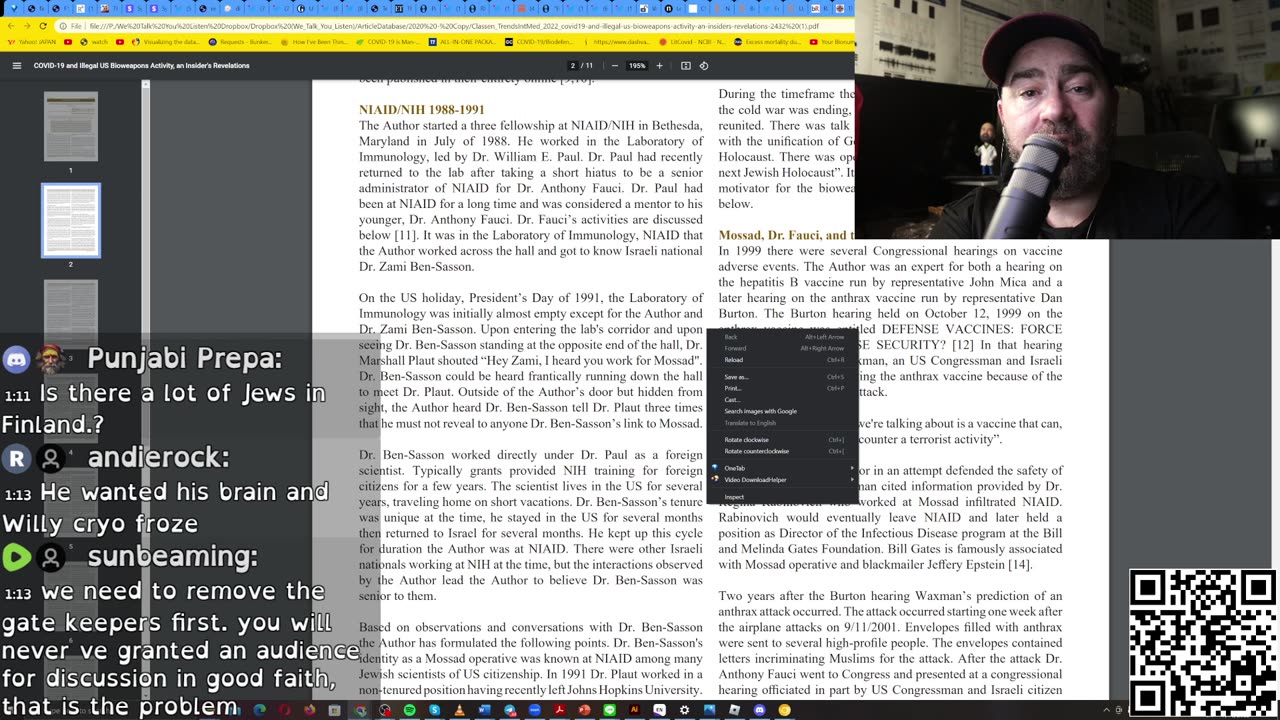Click the 'NIAID/NIH 1988-1991' section heading
The image size is (1280, 720).
tap(422, 110)
